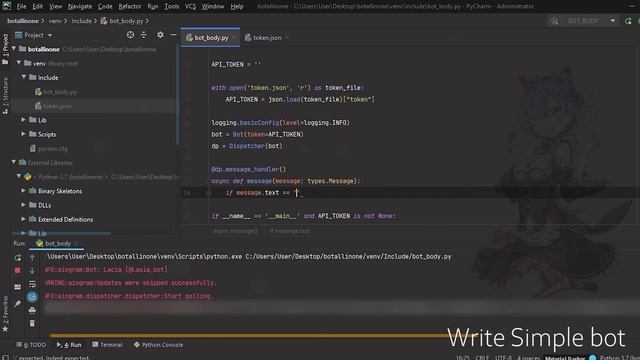The width and height of the screenshot is (640, 360).
Task: Open the Navigate menu
Action: [x=80, y=7]
